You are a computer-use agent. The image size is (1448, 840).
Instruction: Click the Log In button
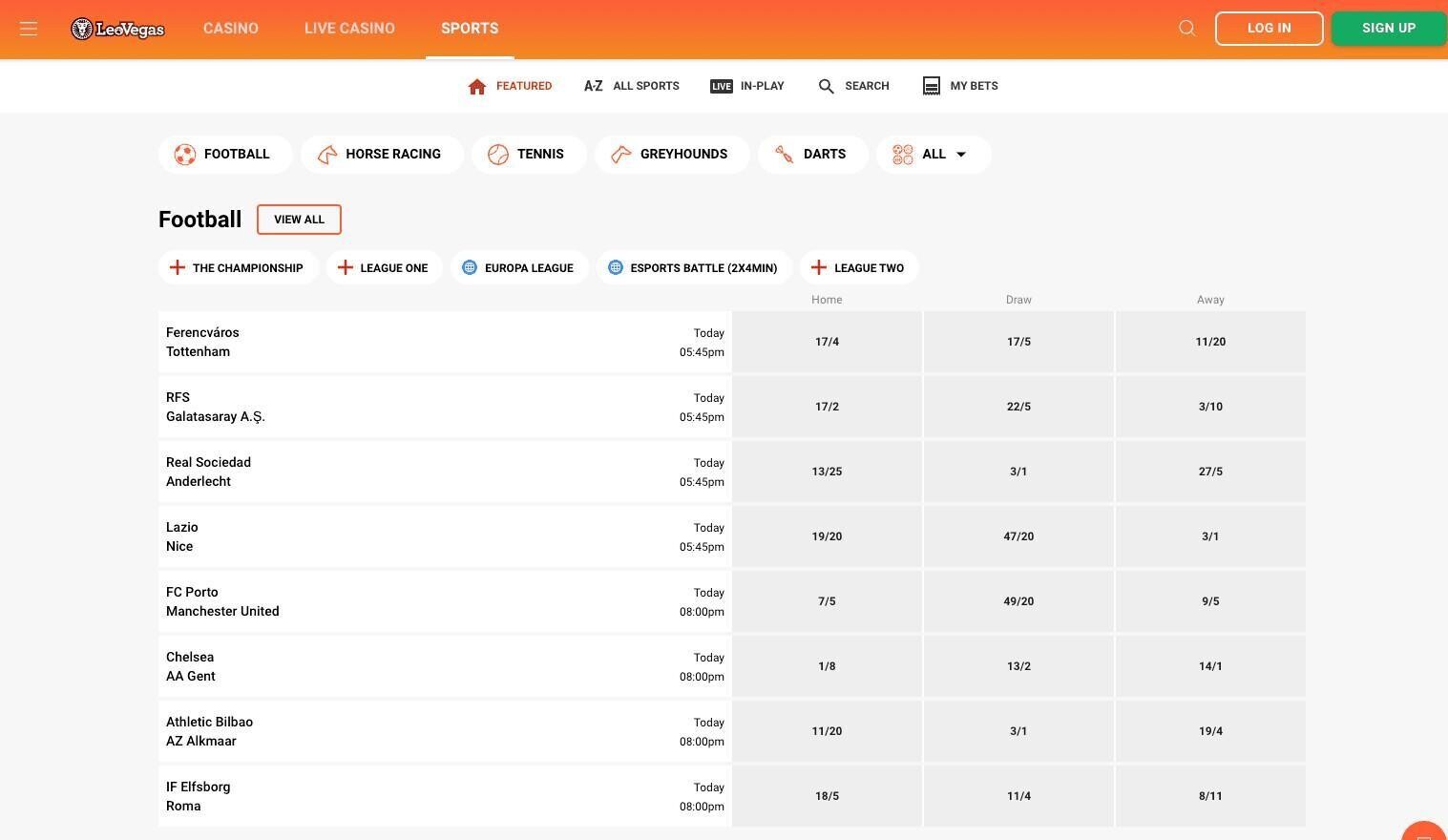pos(1270,29)
